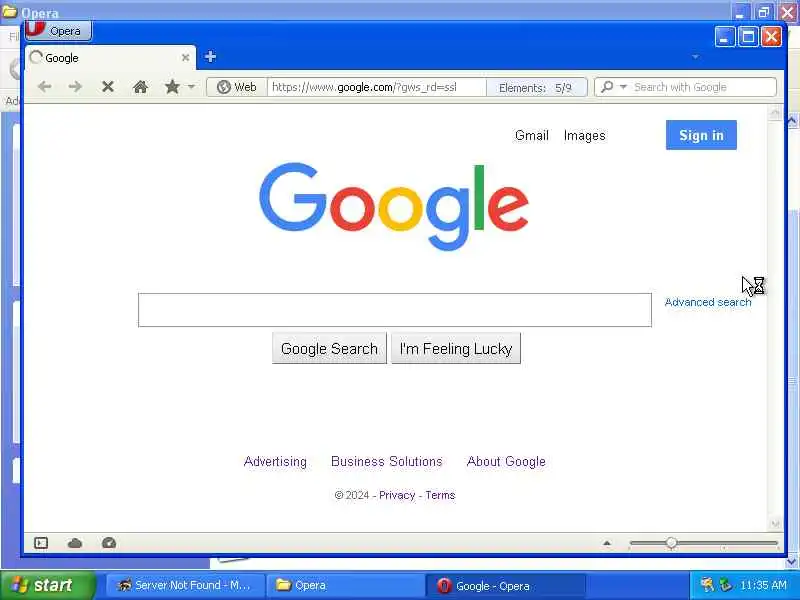The image size is (800, 600).
Task: Switch to Opera folder taskbar item
Action: coord(345,585)
